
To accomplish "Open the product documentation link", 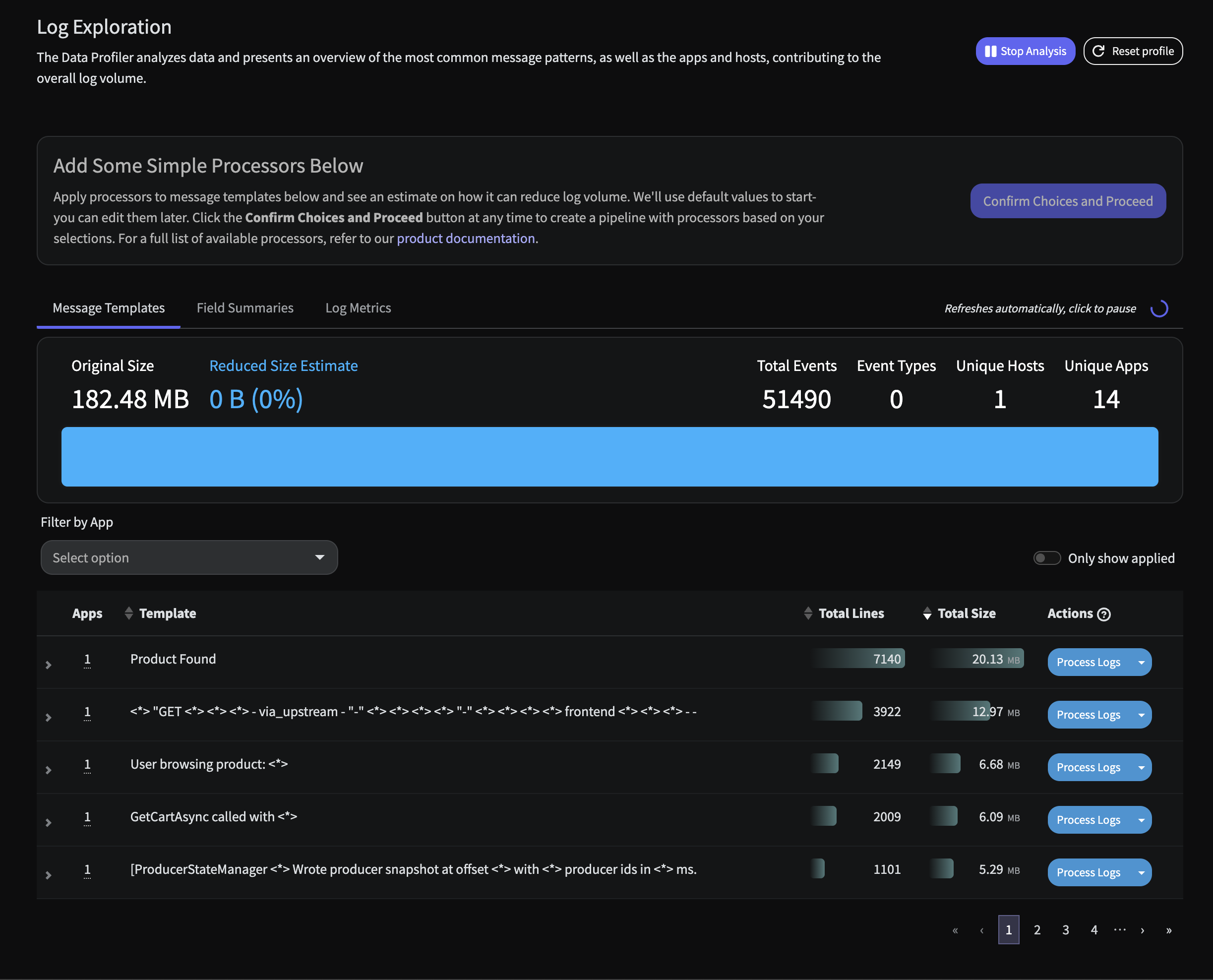I will coord(466,238).
